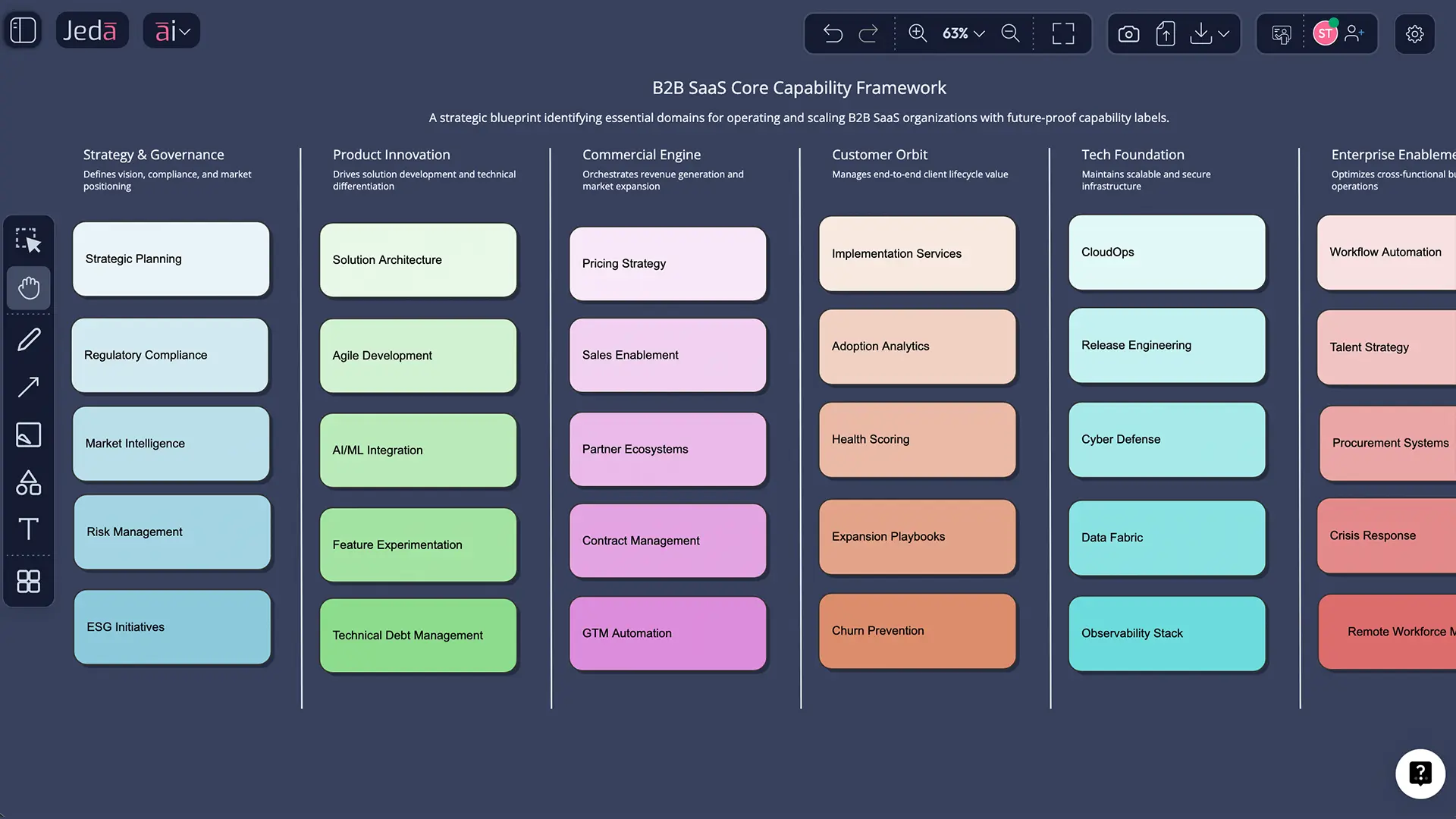Click the Pricing Strategy sticky note
1456x819 pixels.
(667, 263)
